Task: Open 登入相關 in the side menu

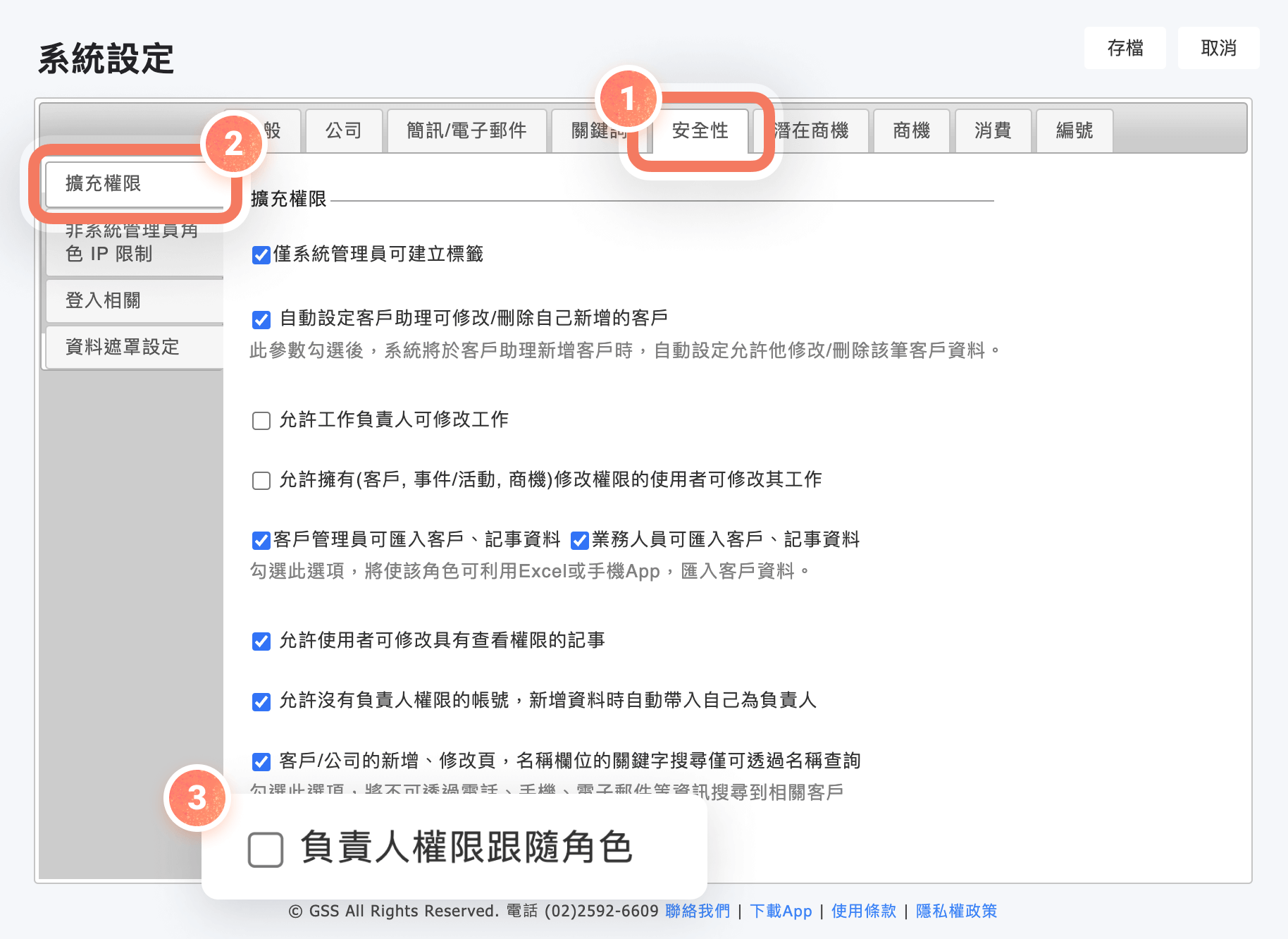Action: [x=134, y=300]
